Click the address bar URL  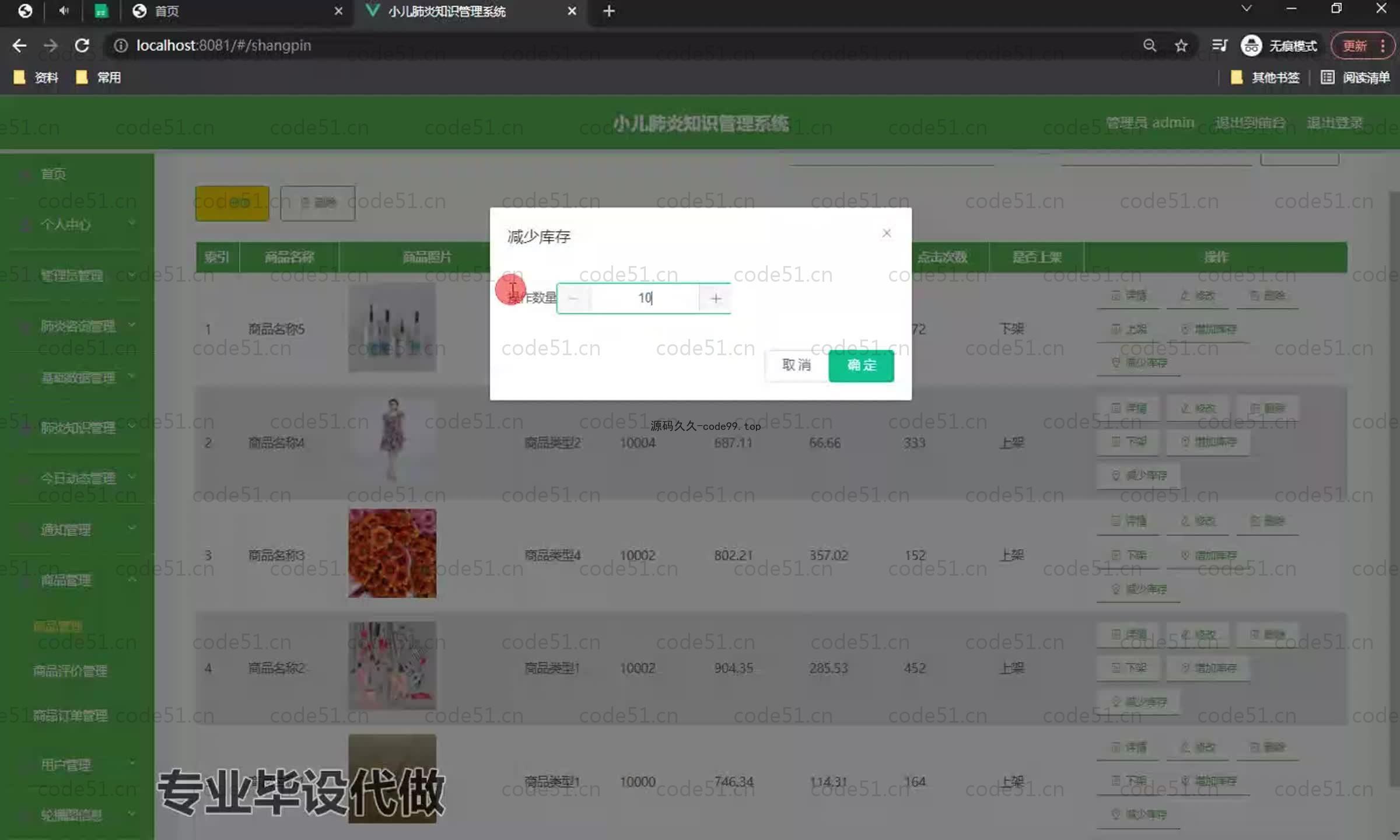point(224,45)
